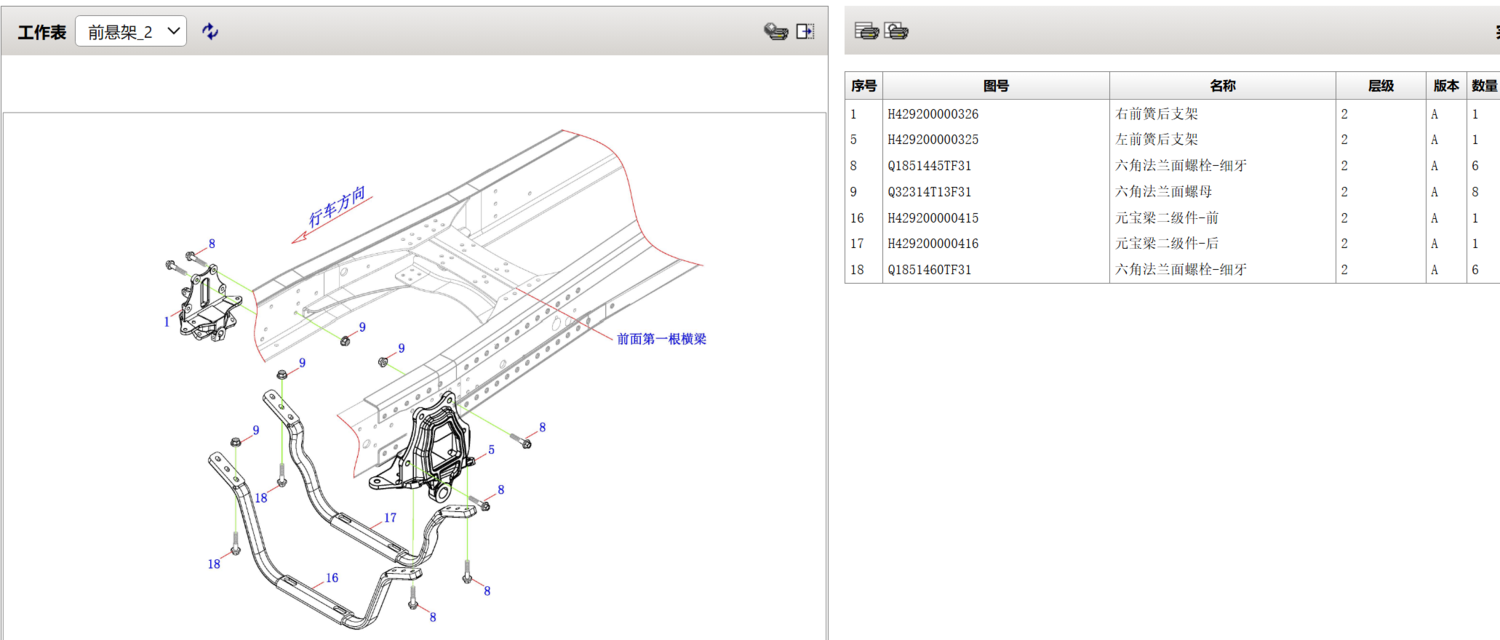Click part number Q1851460TF31 in the table
This screenshot has width=1500, height=640.
(929, 270)
